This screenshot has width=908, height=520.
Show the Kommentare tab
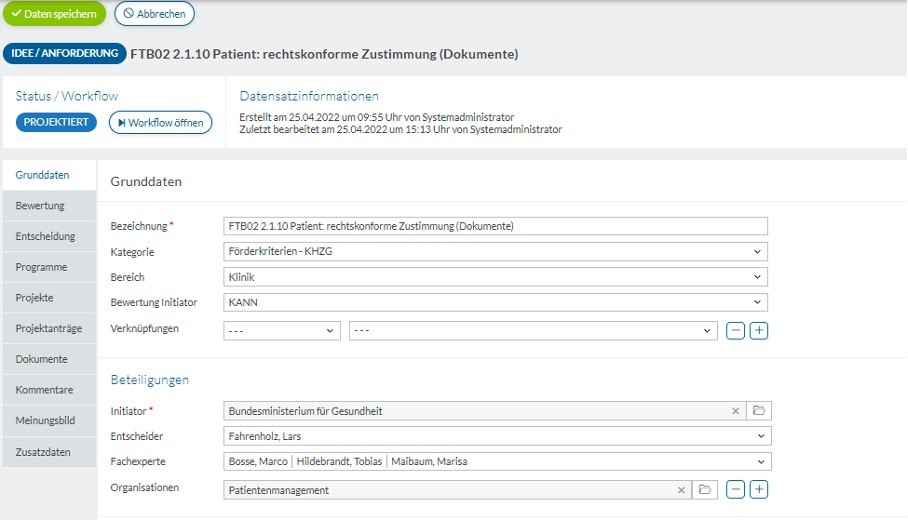[x=49, y=390]
